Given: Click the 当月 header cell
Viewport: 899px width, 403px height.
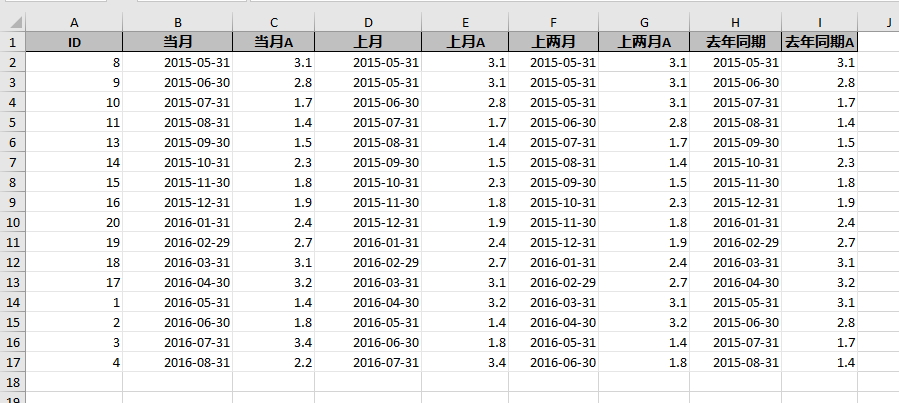Looking at the screenshot, I should tap(178, 42).
